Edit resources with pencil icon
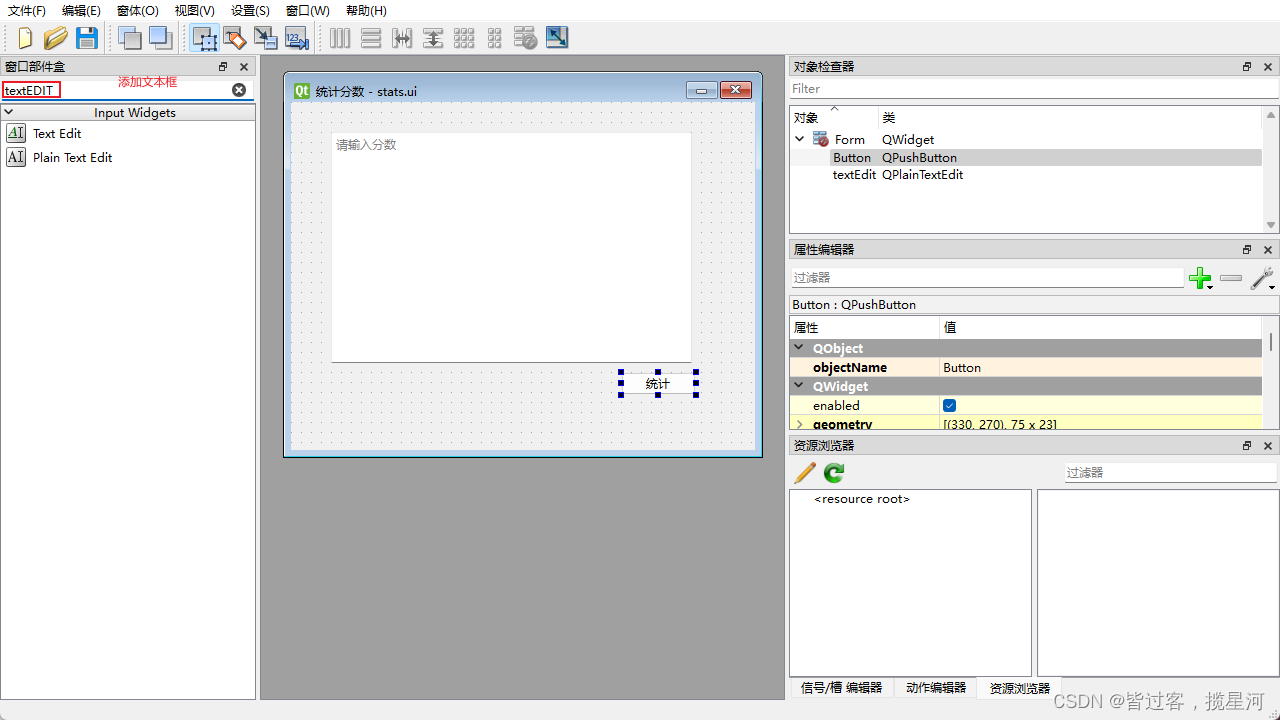Viewport: 1280px width, 720px height. pyautogui.click(x=805, y=472)
